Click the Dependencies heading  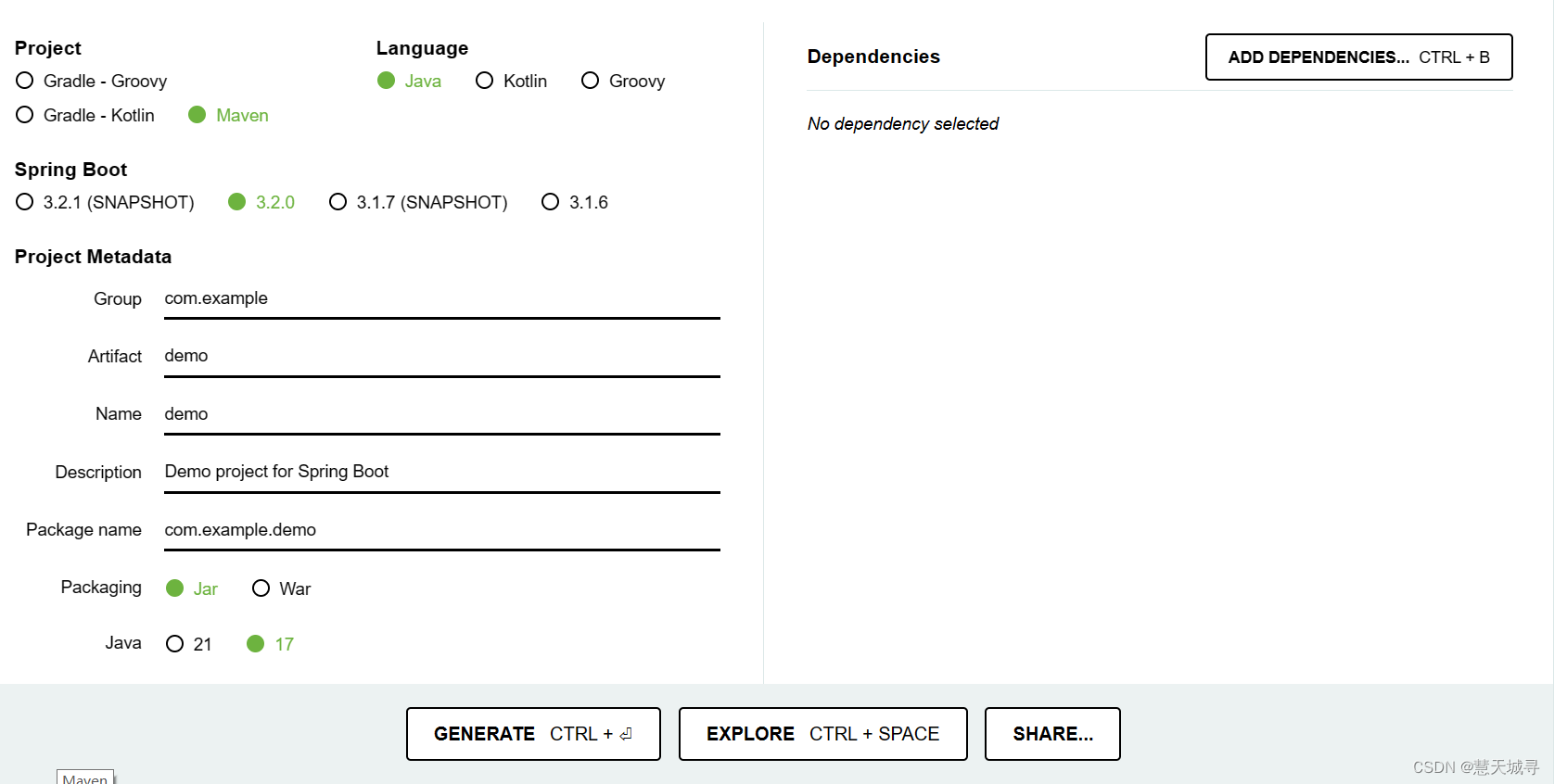pyautogui.click(x=873, y=57)
